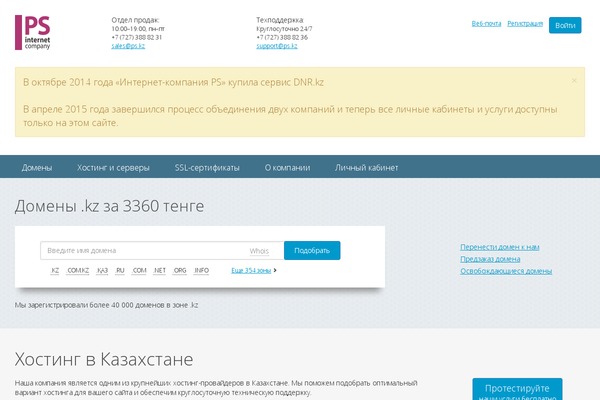
Task: Open the SSL-сертификаты menu
Action: (207, 168)
